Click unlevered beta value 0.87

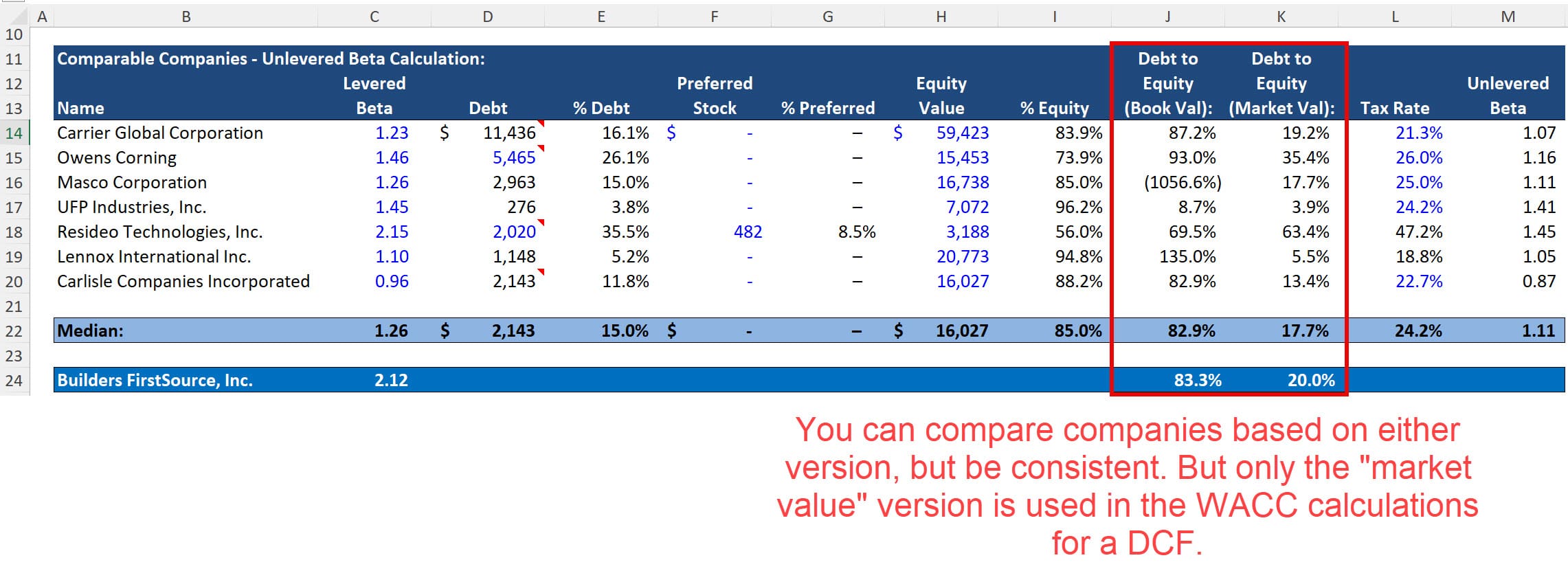pyautogui.click(x=1539, y=281)
